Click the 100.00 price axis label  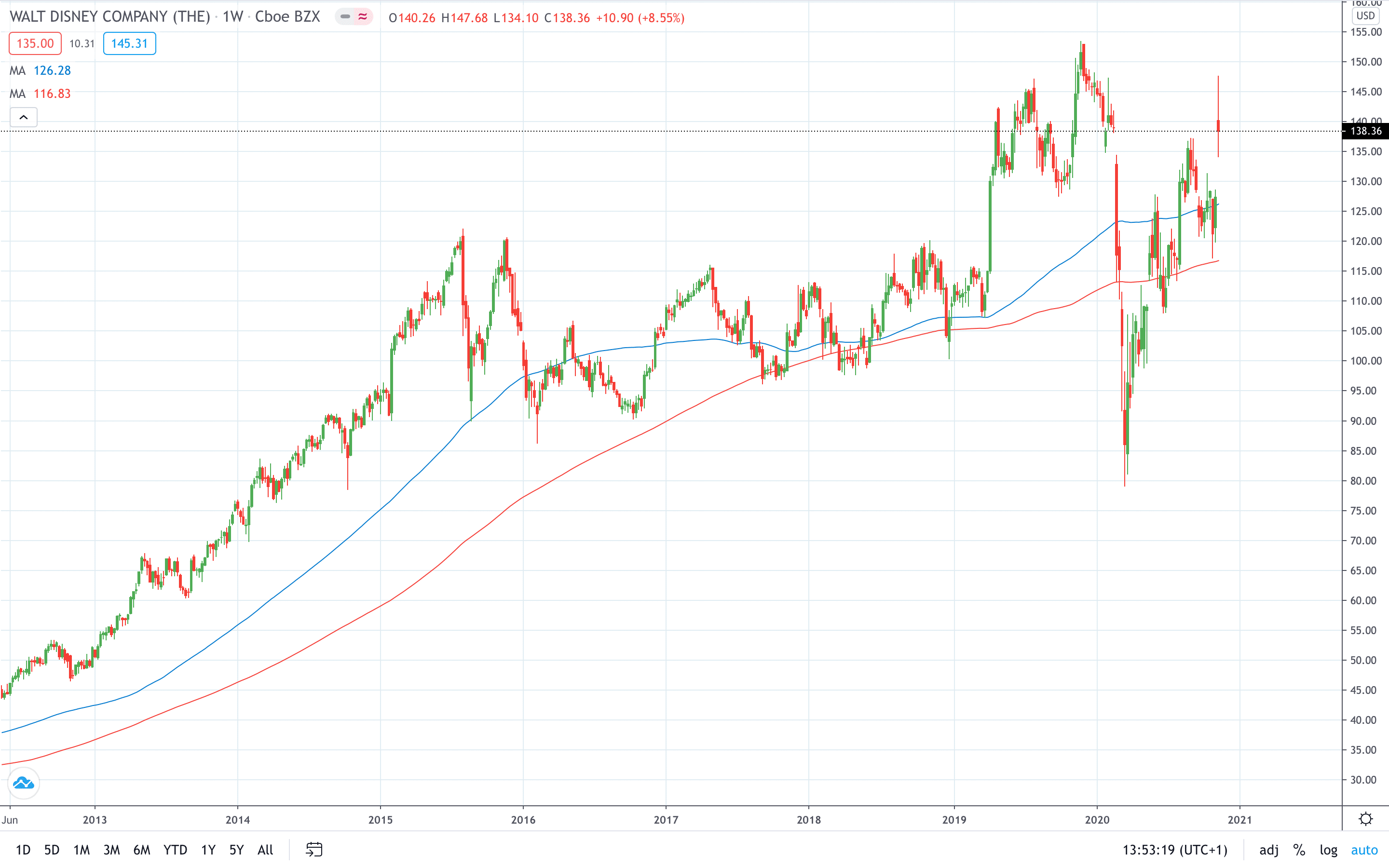coord(1365,361)
